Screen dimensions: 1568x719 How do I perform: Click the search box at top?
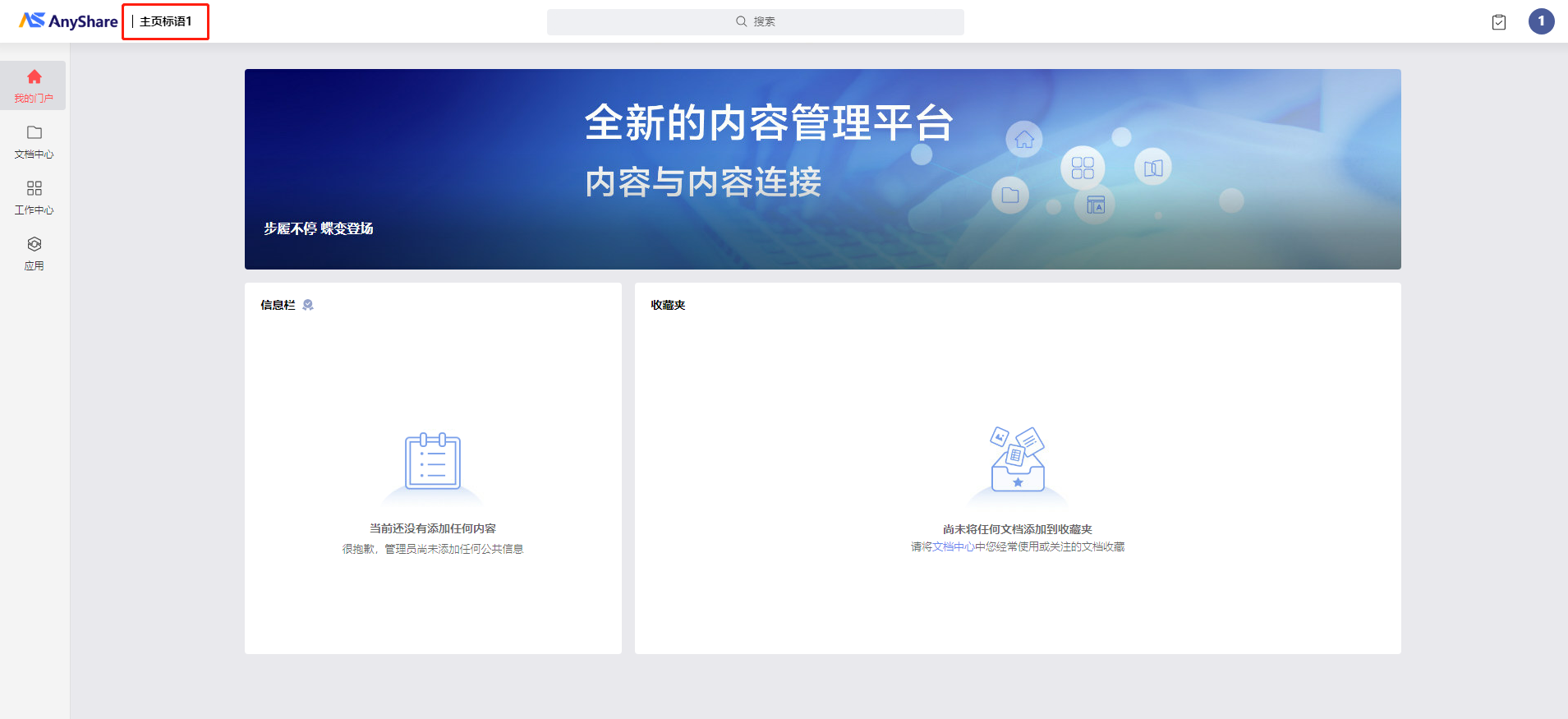point(755,21)
